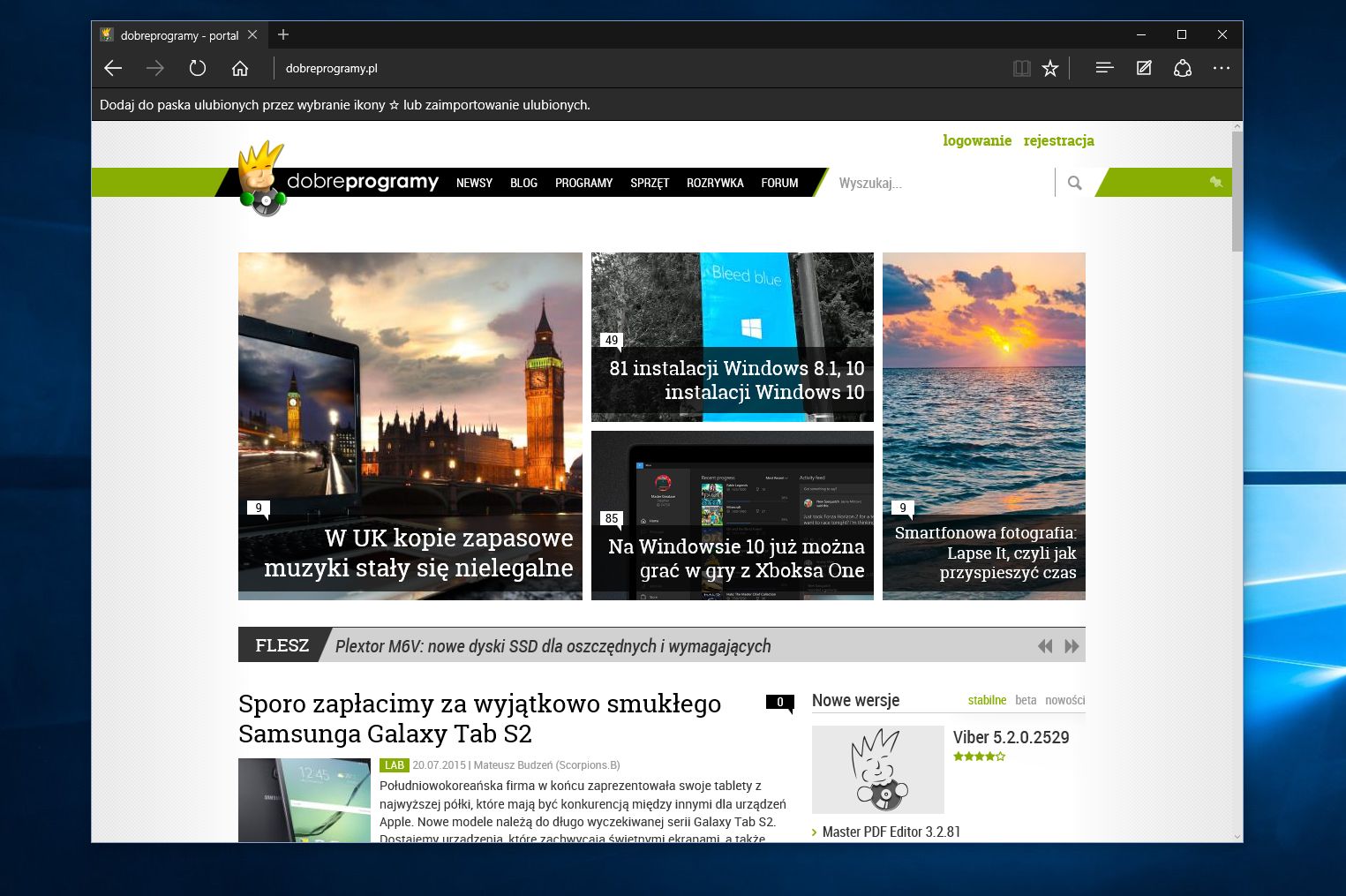Click the Wyszukaj search field

coord(940,183)
